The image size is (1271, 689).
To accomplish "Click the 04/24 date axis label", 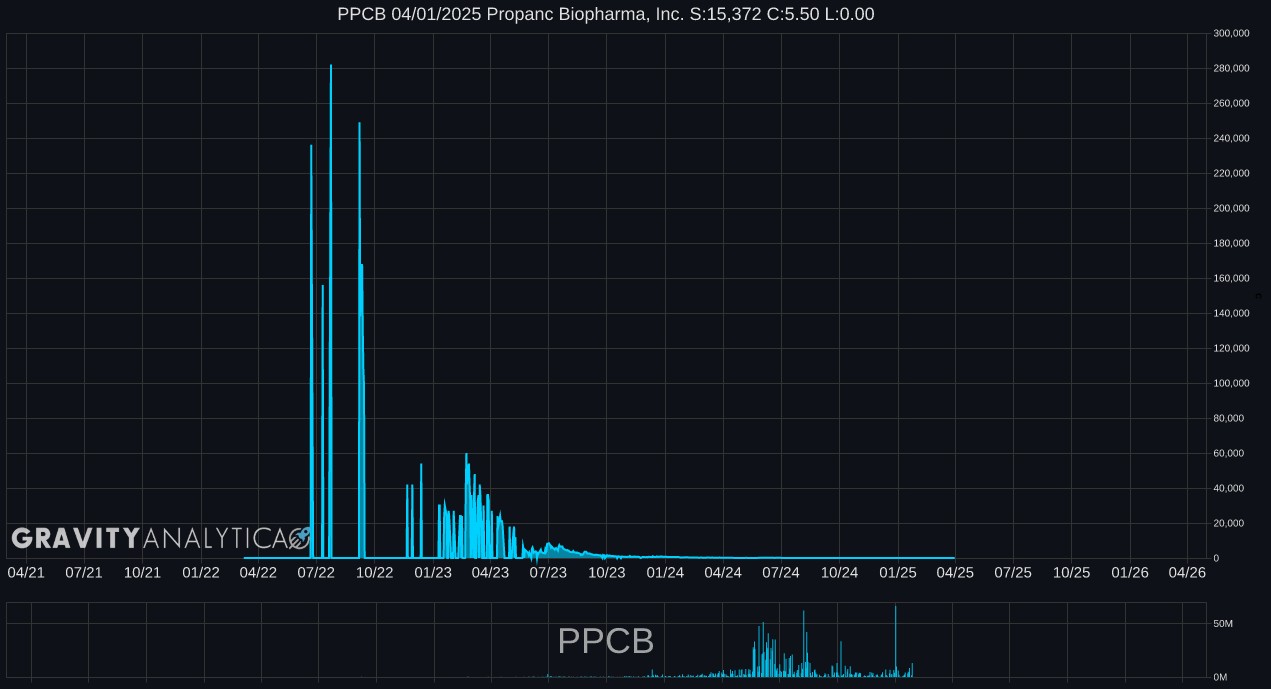I will (x=723, y=572).
